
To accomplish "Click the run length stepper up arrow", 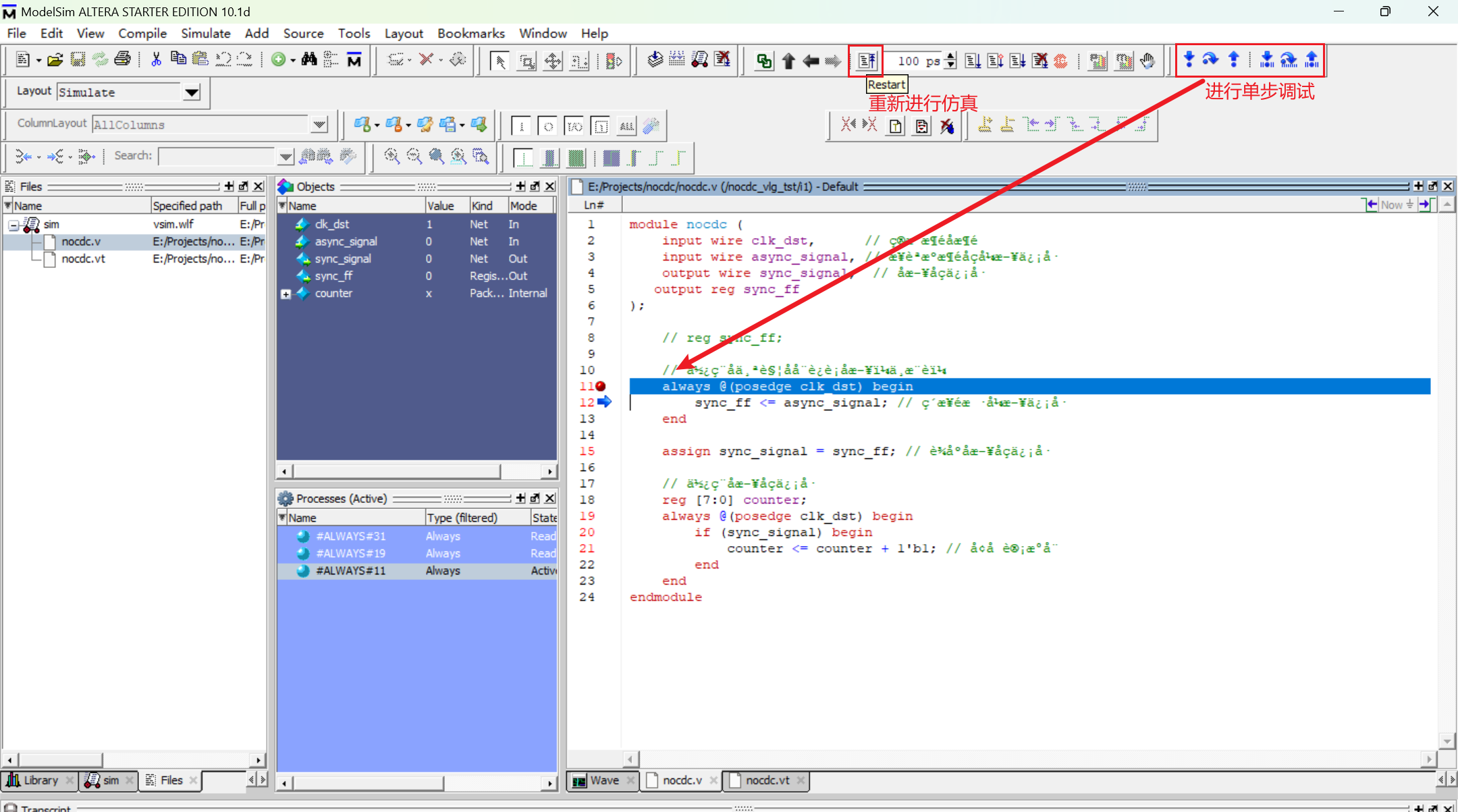I will coord(951,56).
